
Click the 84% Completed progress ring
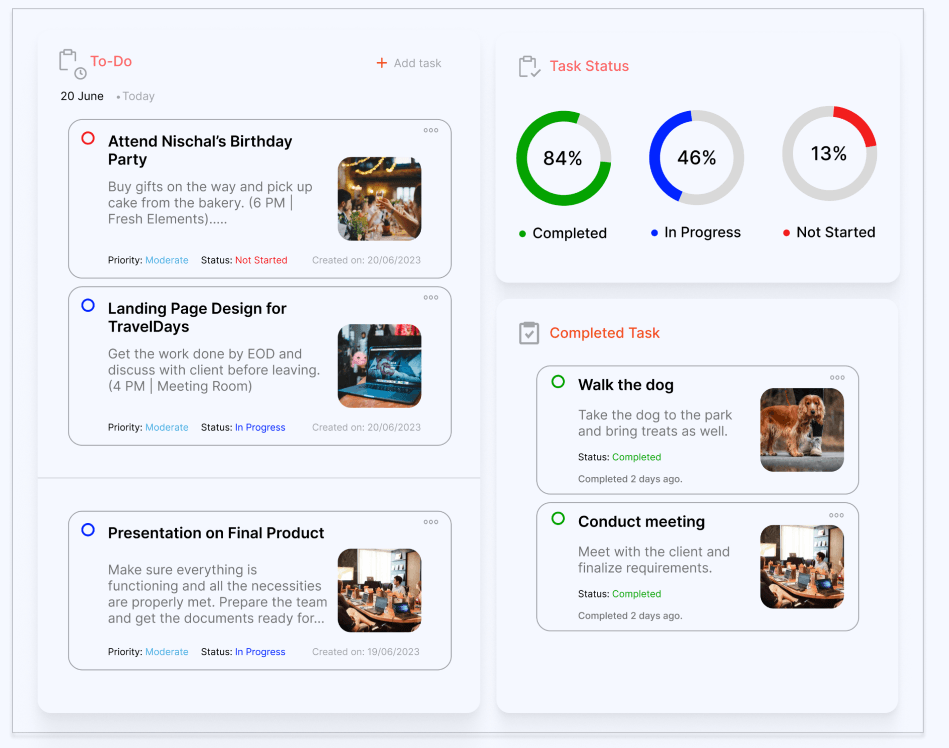pyautogui.click(x=563, y=158)
